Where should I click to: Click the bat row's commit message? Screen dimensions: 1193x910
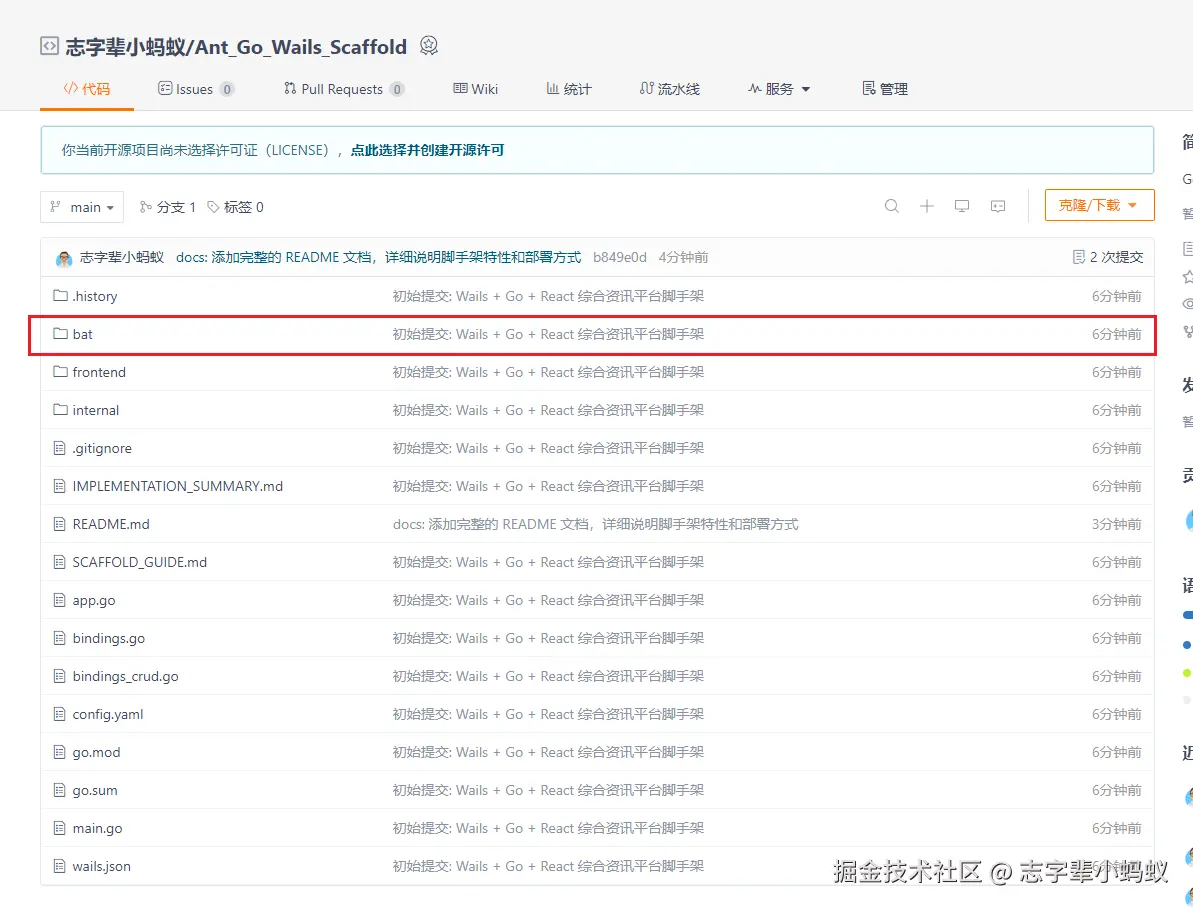point(548,334)
